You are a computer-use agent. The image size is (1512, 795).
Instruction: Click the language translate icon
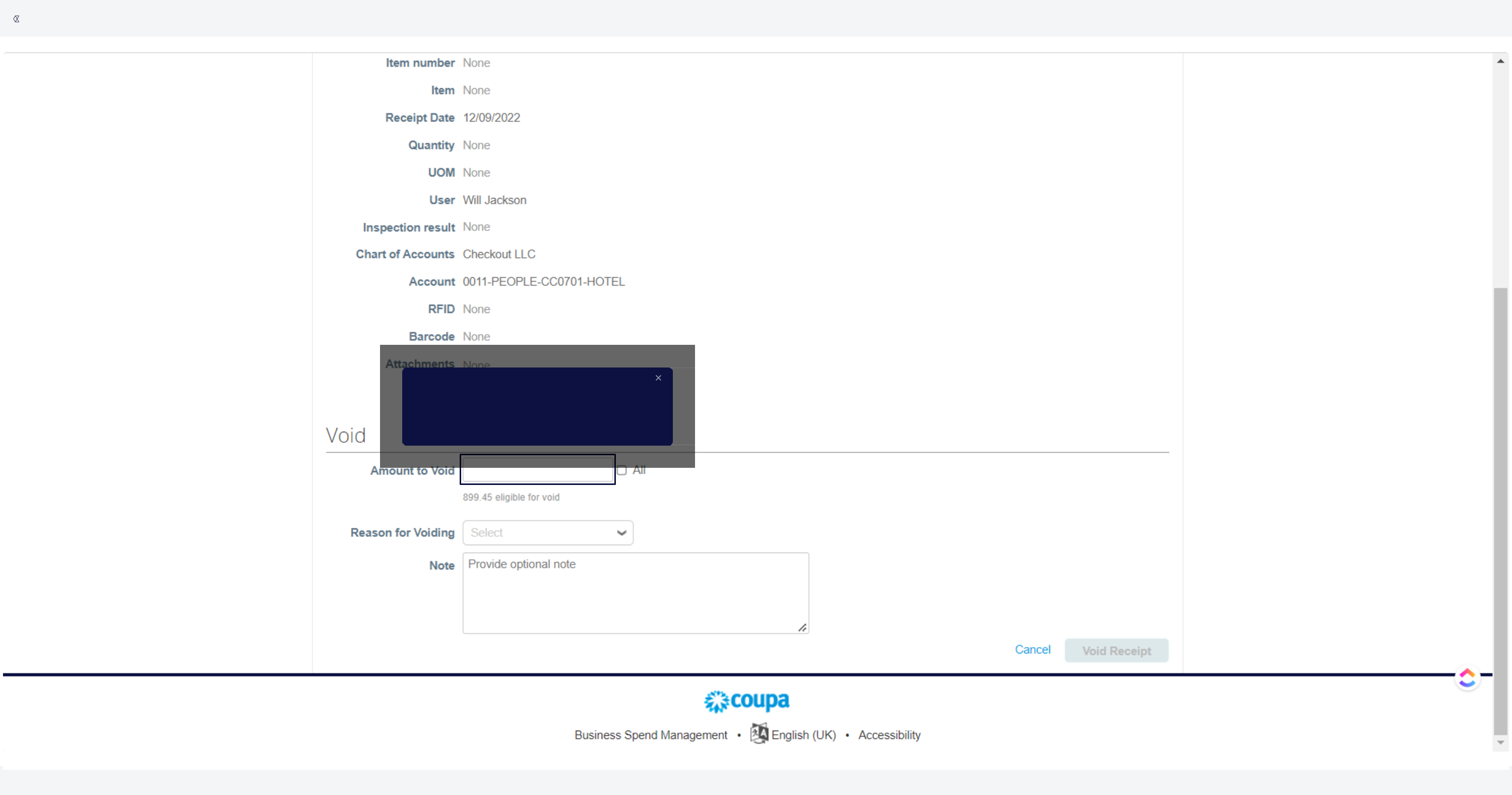tap(759, 733)
